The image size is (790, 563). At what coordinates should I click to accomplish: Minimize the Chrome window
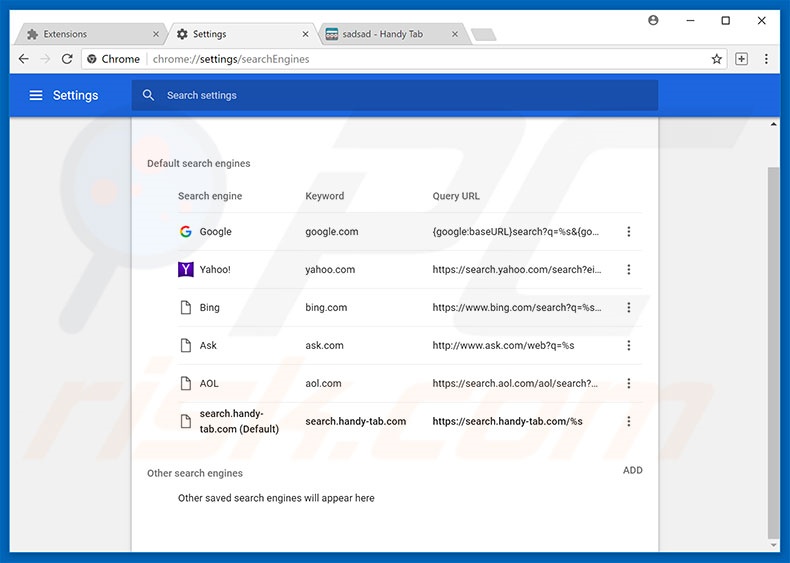click(690, 20)
